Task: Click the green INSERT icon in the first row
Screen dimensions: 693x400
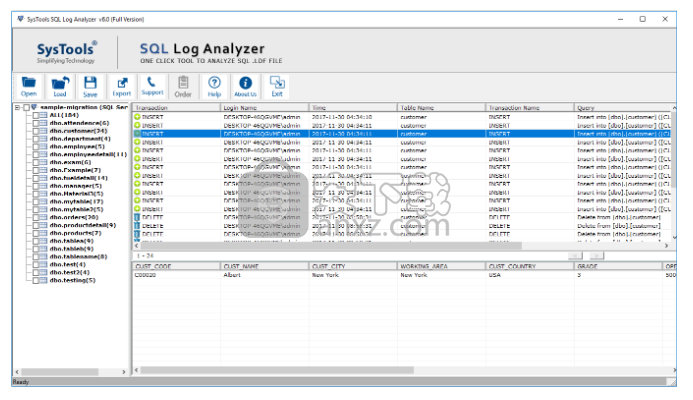Action: click(x=137, y=117)
